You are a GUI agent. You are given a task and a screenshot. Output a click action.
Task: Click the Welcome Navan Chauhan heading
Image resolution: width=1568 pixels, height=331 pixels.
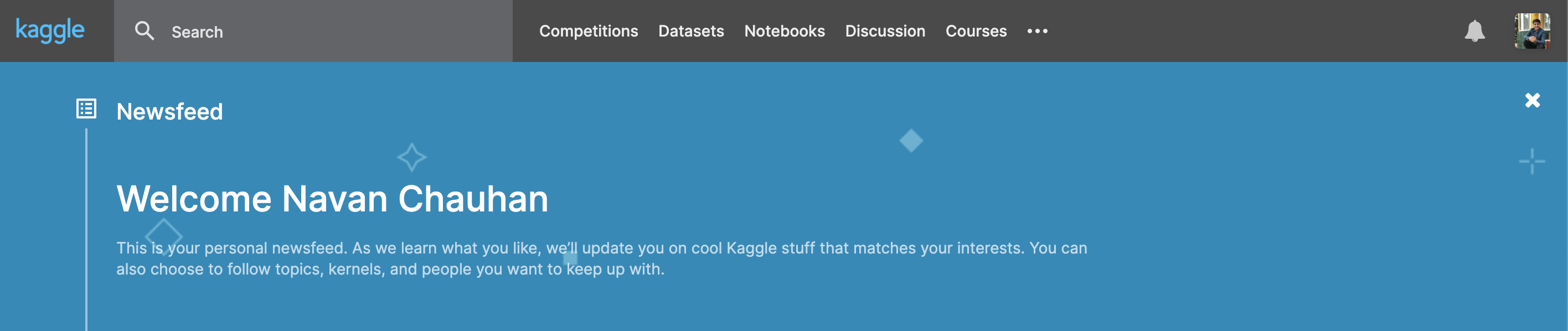tap(332, 198)
